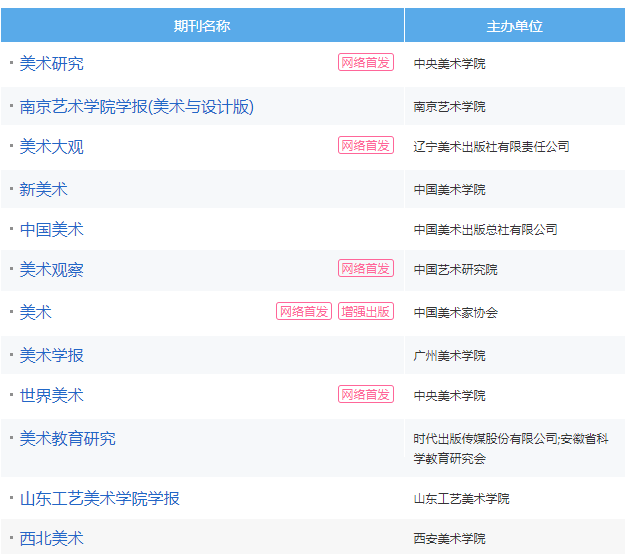The width and height of the screenshot is (625, 554).
Task: Click the 增强出版 badge in 美术 row
Action: [x=366, y=311]
